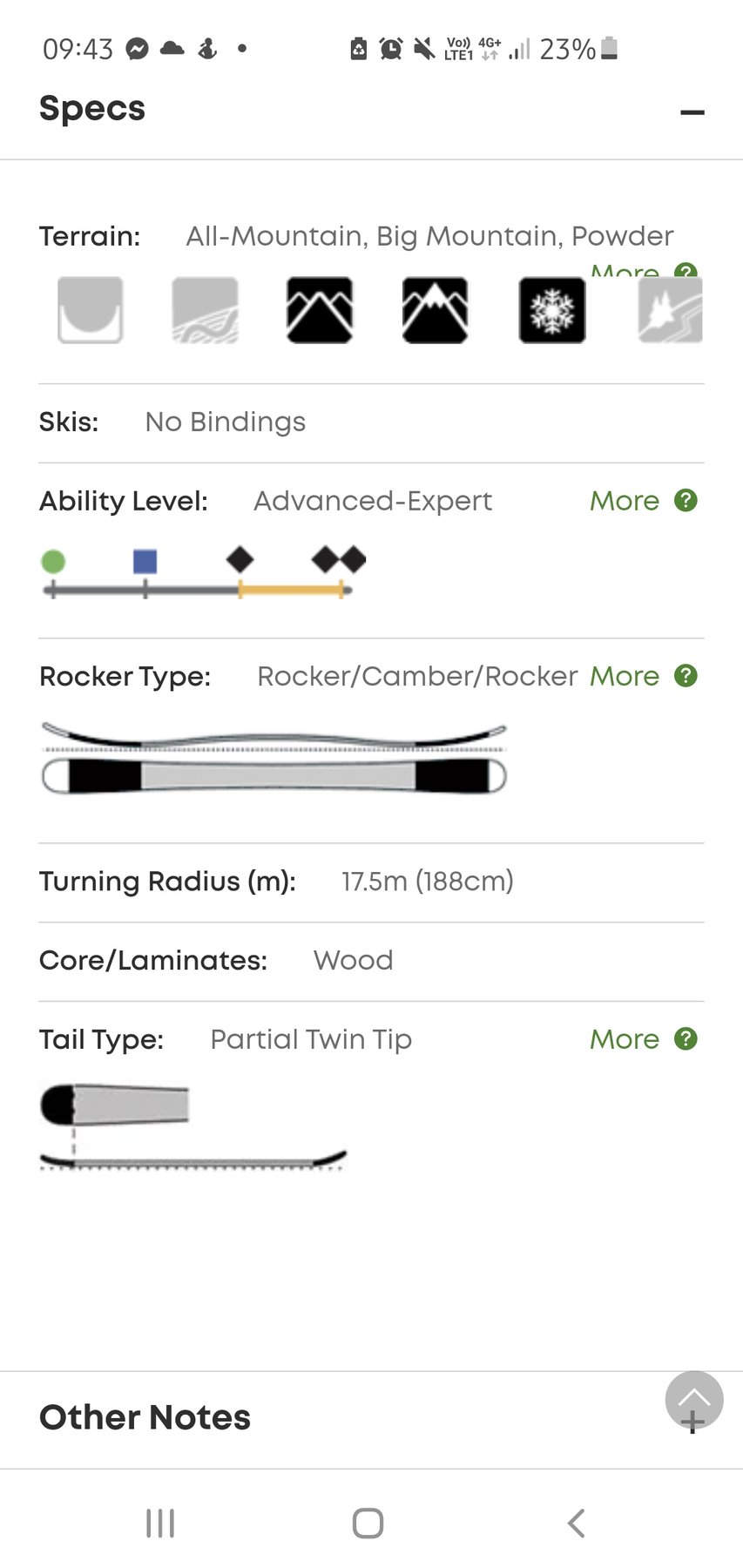This screenshot has width=743, height=1568.
Task: Tap the first greyed-out terrain icon
Action: (x=91, y=310)
